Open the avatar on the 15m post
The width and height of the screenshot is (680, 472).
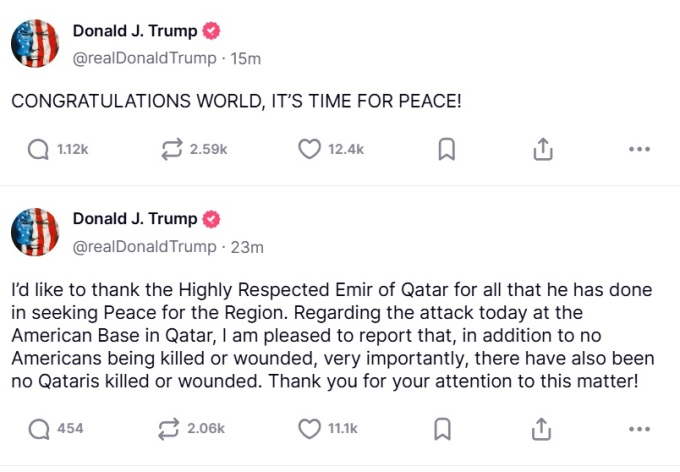(x=35, y=43)
